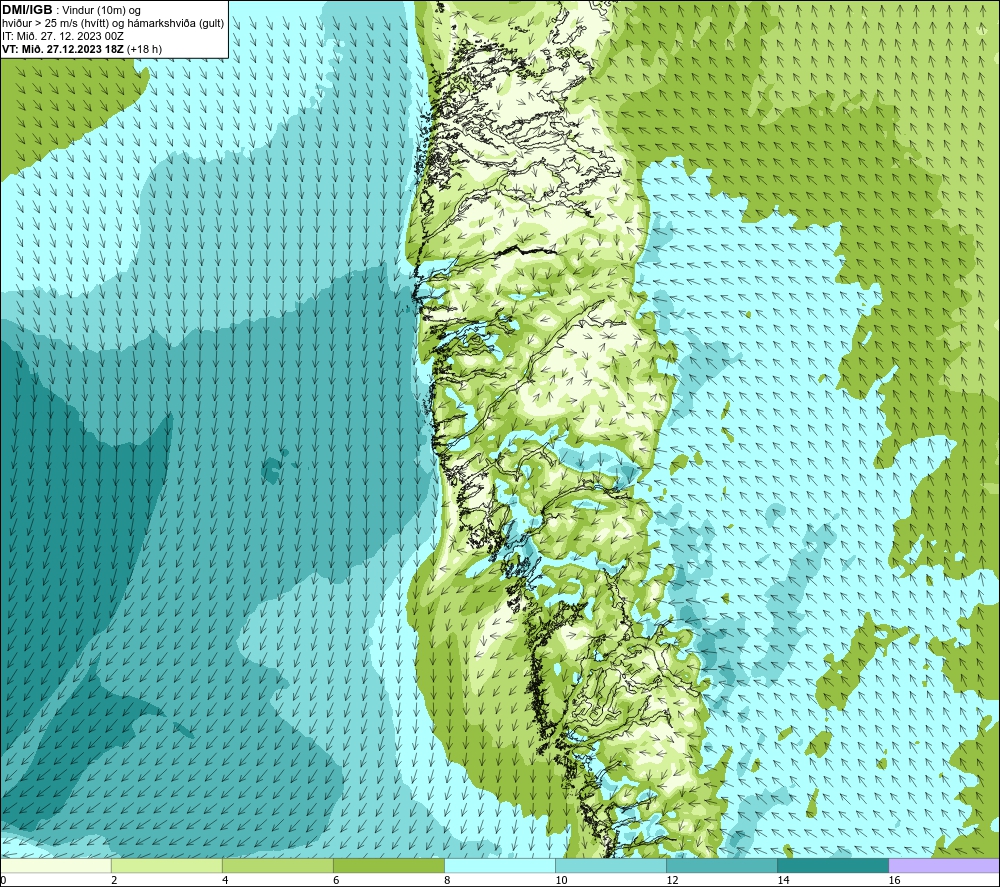Click the 6–8 m/s olive green legend swatch

point(388,865)
